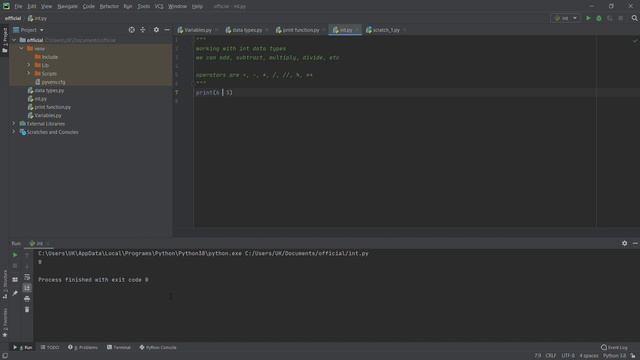Image resolution: width=640 pixels, height=360 pixels.
Task: Open the Edit menu
Action: click(32, 7)
